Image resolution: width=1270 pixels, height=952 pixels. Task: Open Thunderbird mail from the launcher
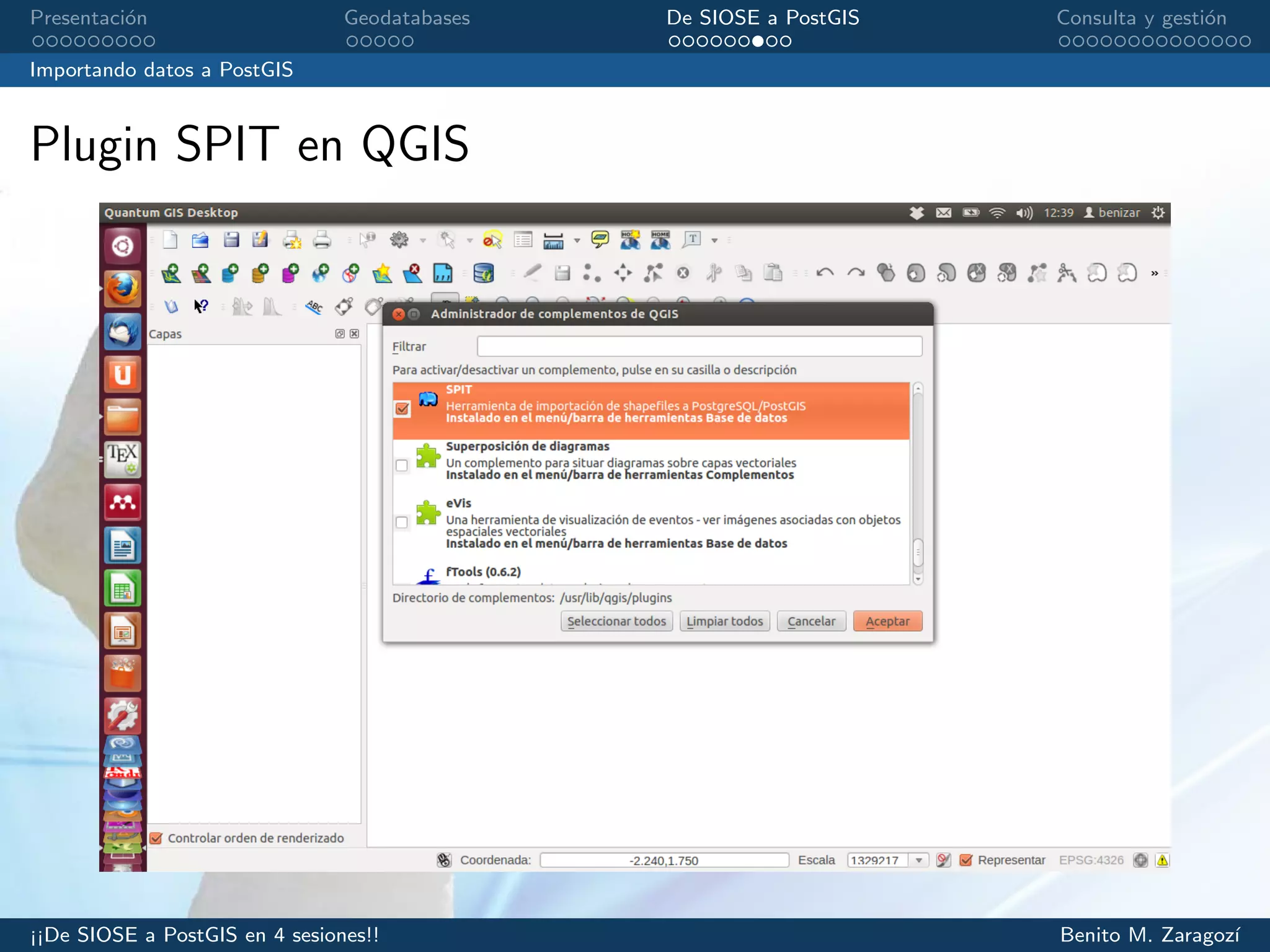point(123,332)
